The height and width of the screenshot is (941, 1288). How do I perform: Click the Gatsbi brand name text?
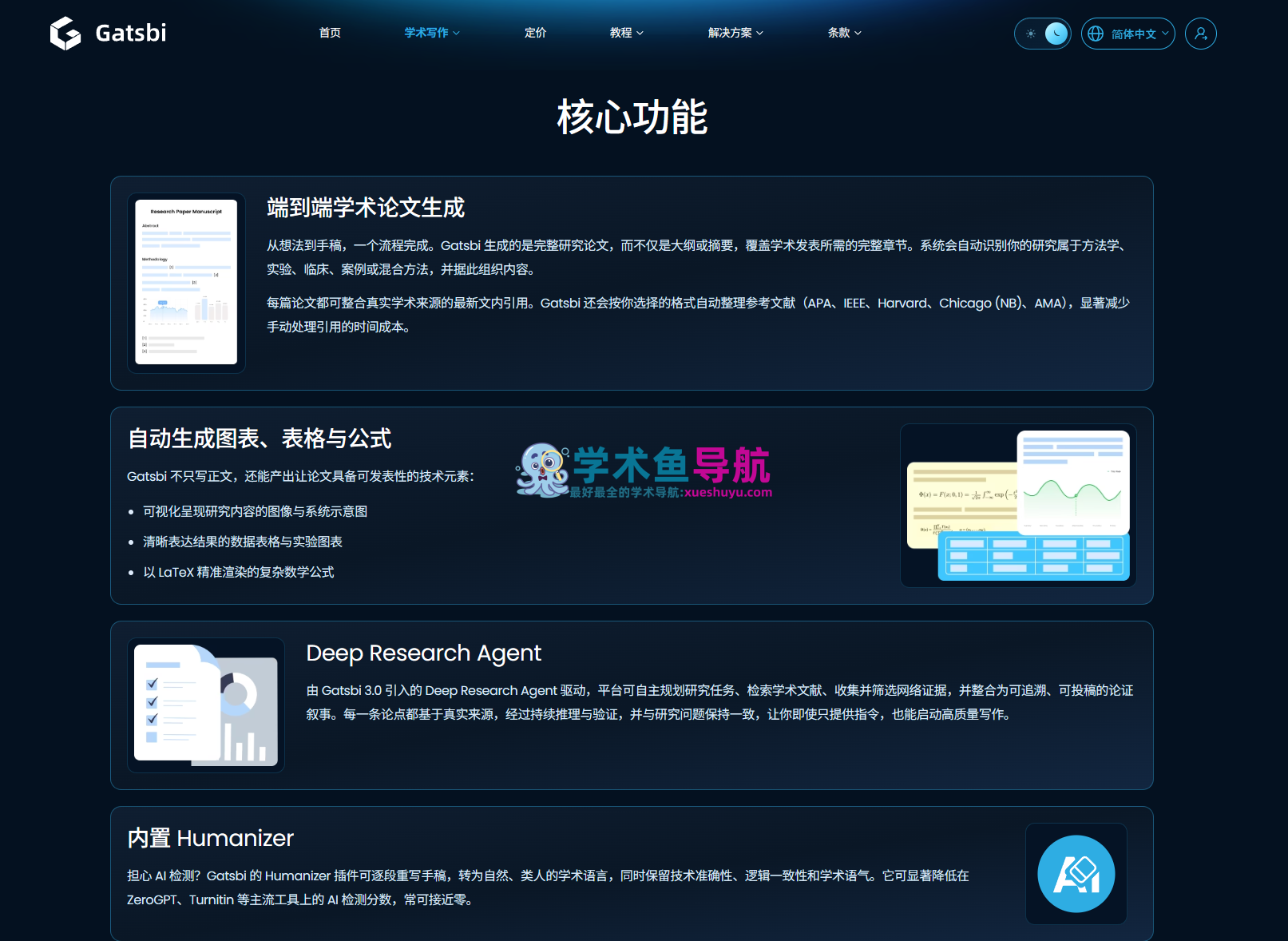click(x=131, y=33)
